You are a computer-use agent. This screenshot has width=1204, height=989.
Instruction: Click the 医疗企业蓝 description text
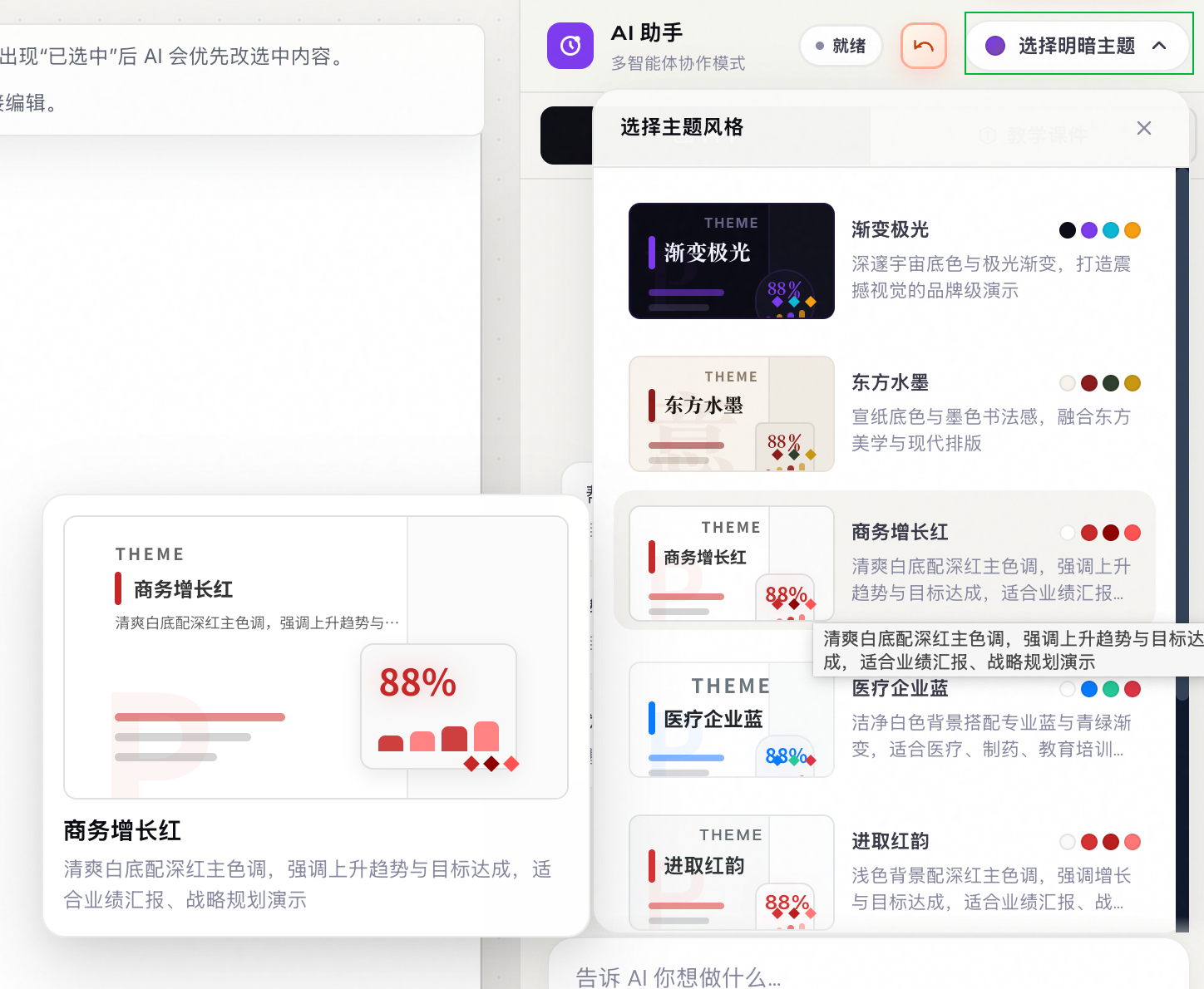(x=991, y=736)
